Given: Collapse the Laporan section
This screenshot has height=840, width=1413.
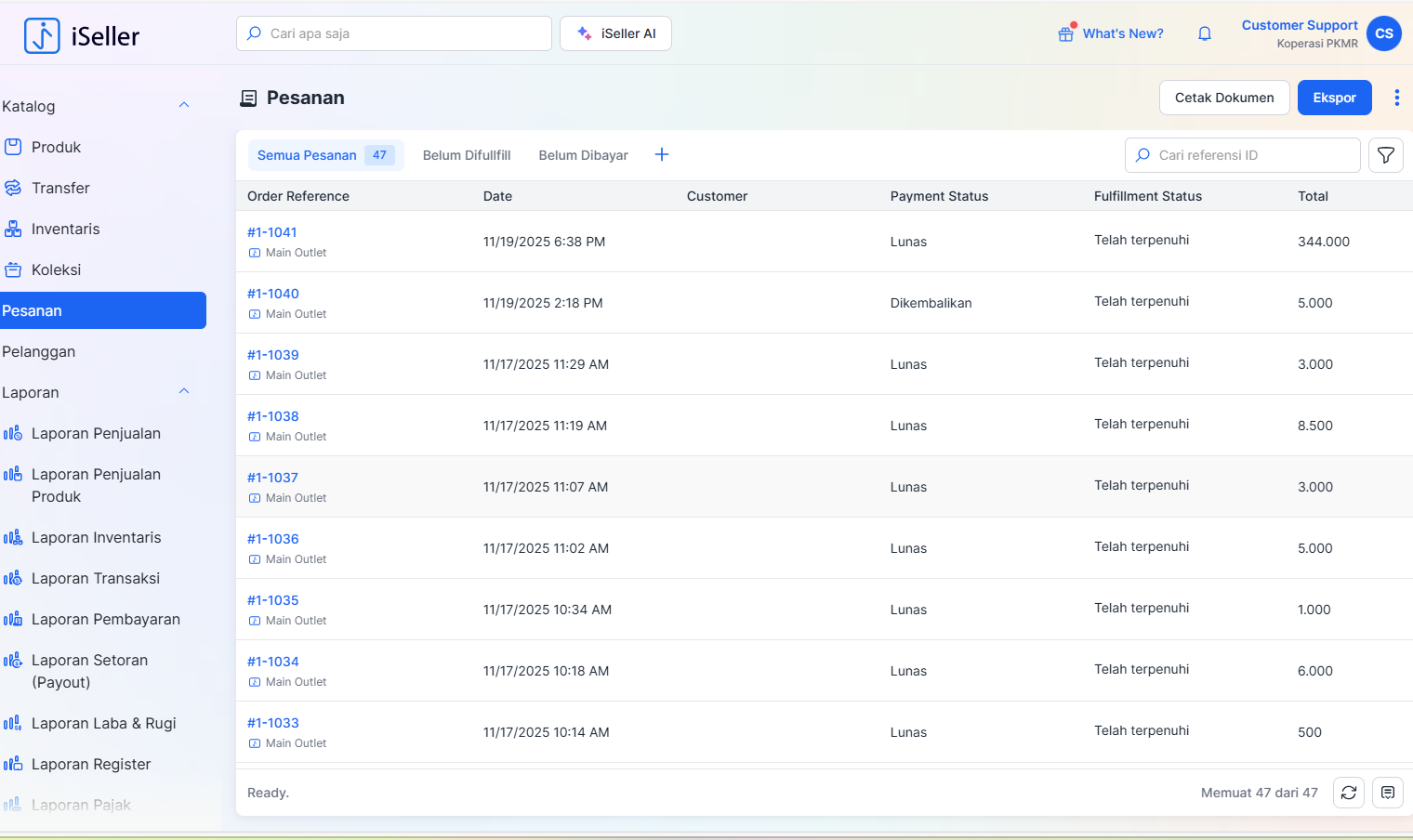Looking at the screenshot, I should point(184,392).
